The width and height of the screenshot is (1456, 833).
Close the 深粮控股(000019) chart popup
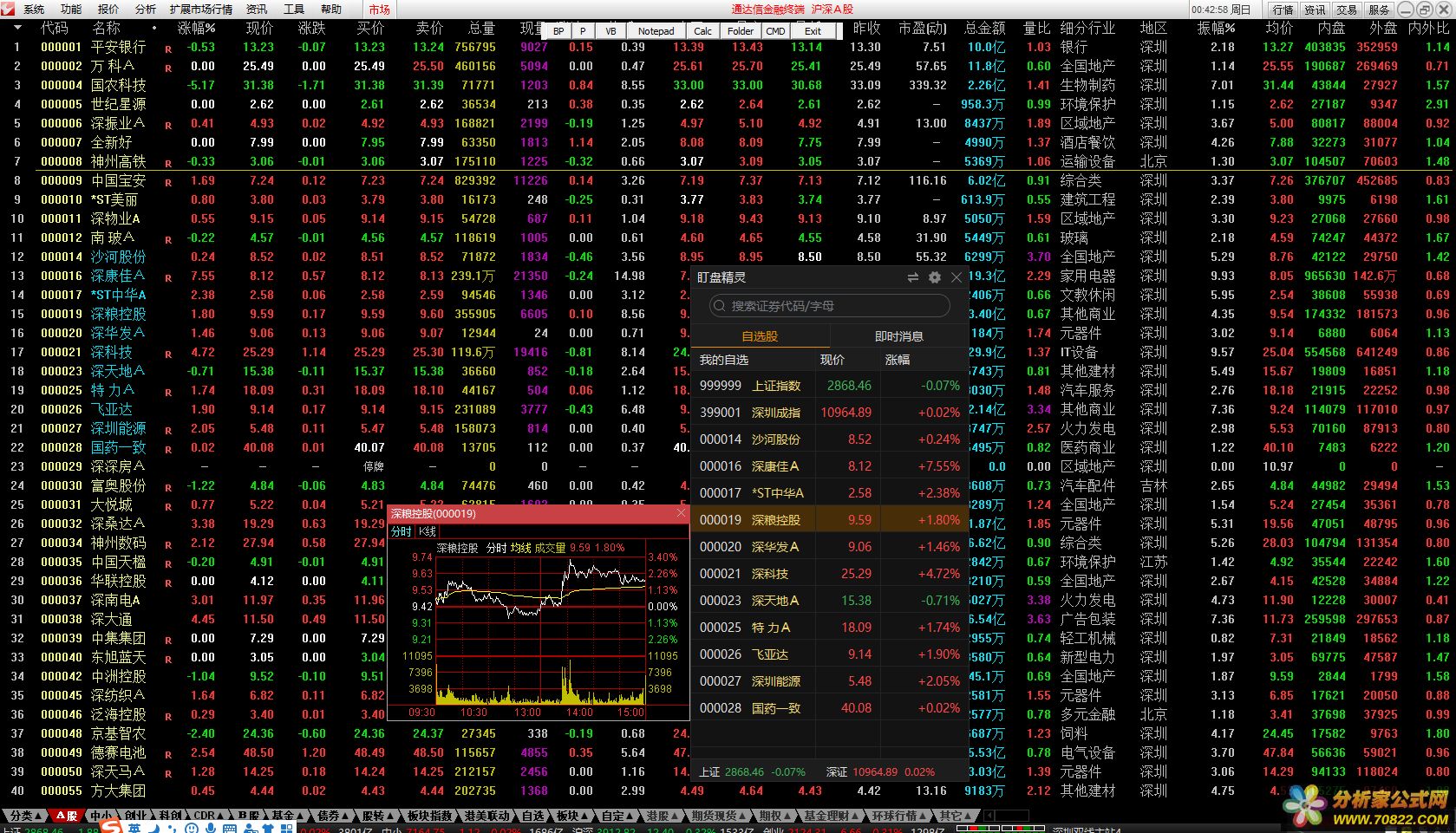[682, 513]
